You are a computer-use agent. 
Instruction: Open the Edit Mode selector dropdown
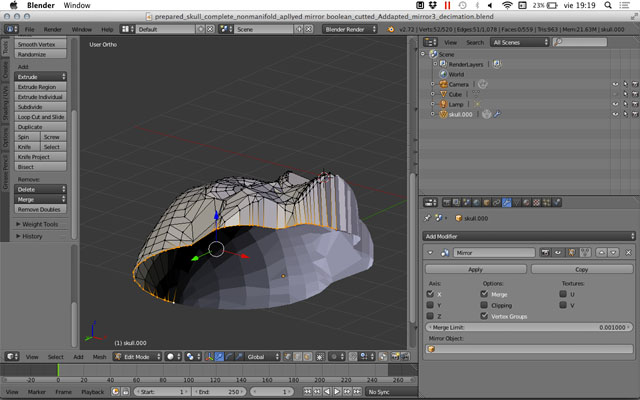pyautogui.click(x=137, y=357)
